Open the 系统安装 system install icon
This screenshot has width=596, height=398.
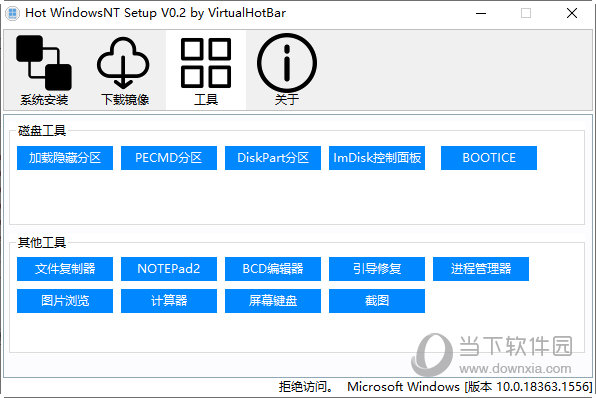tap(44, 70)
